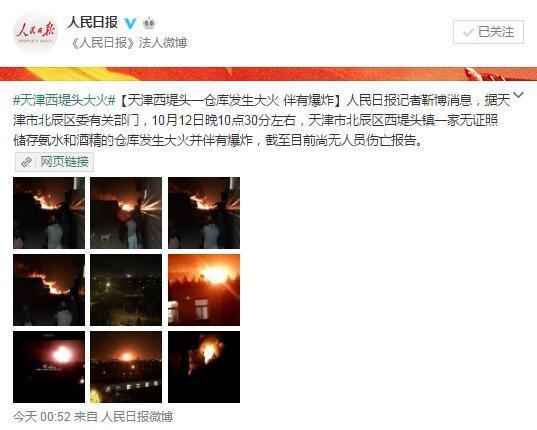Click the 今天 00:52 post timestamp

click(42, 417)
